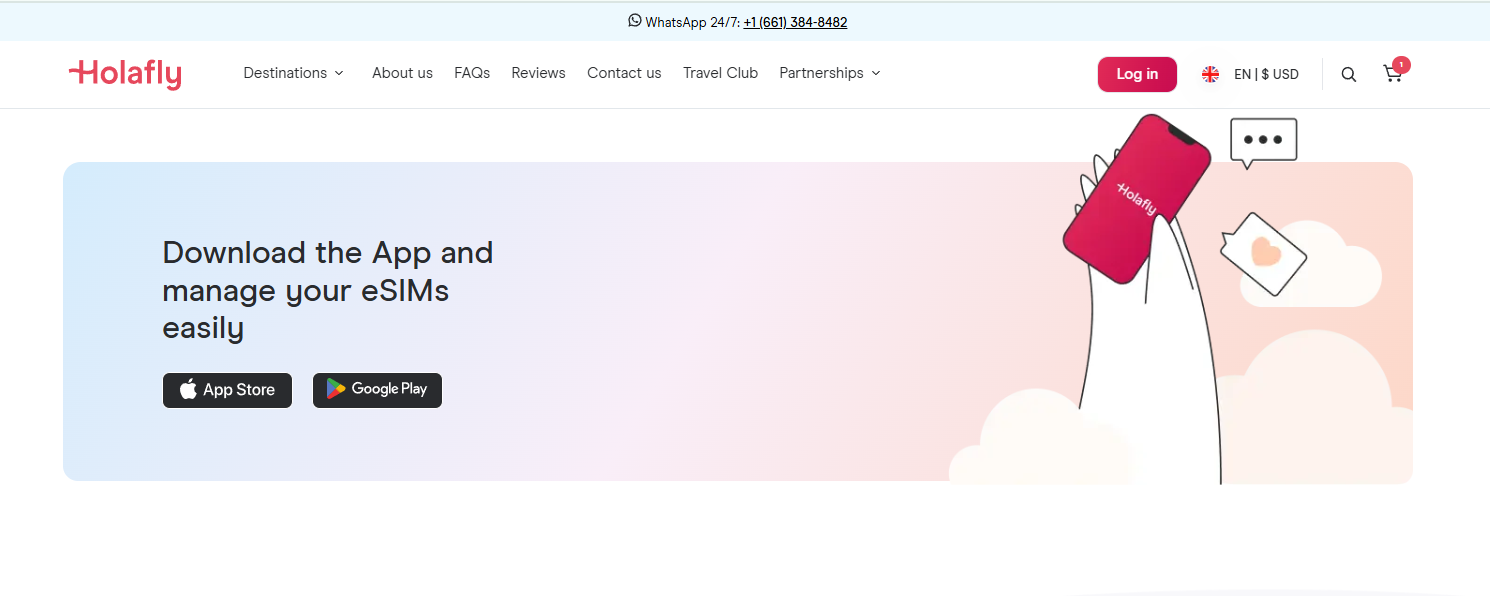Open the EN | $ USD selector
The width and height of the screenshot is (1490, 596).
[x=1266, y=74]
